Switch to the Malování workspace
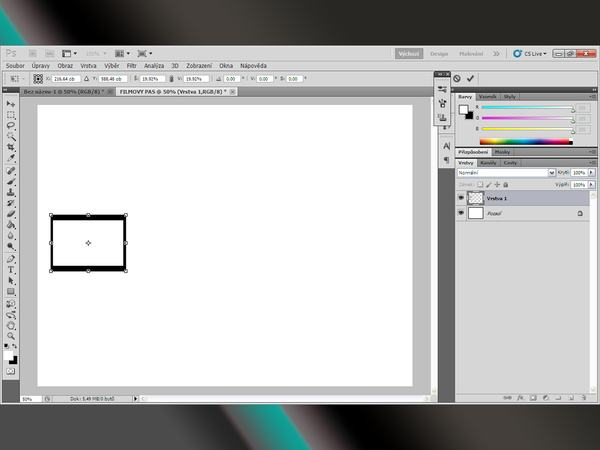The width and height of the screenshot is (600, 450). click(x=472, y=53)
